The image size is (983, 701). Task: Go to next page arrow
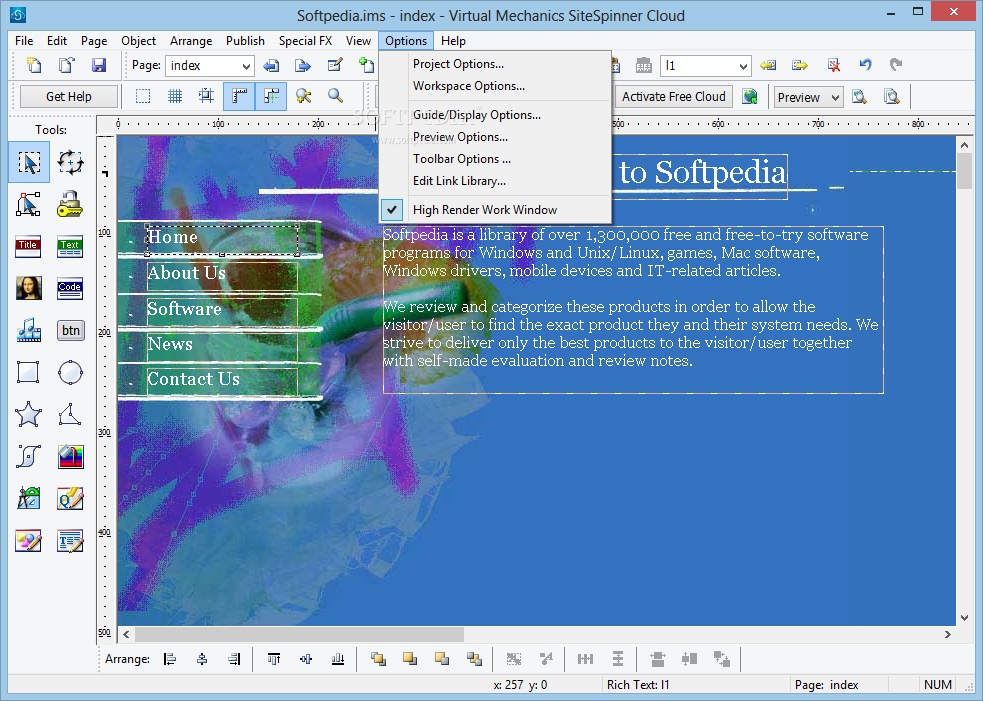(x=303, y=65)
